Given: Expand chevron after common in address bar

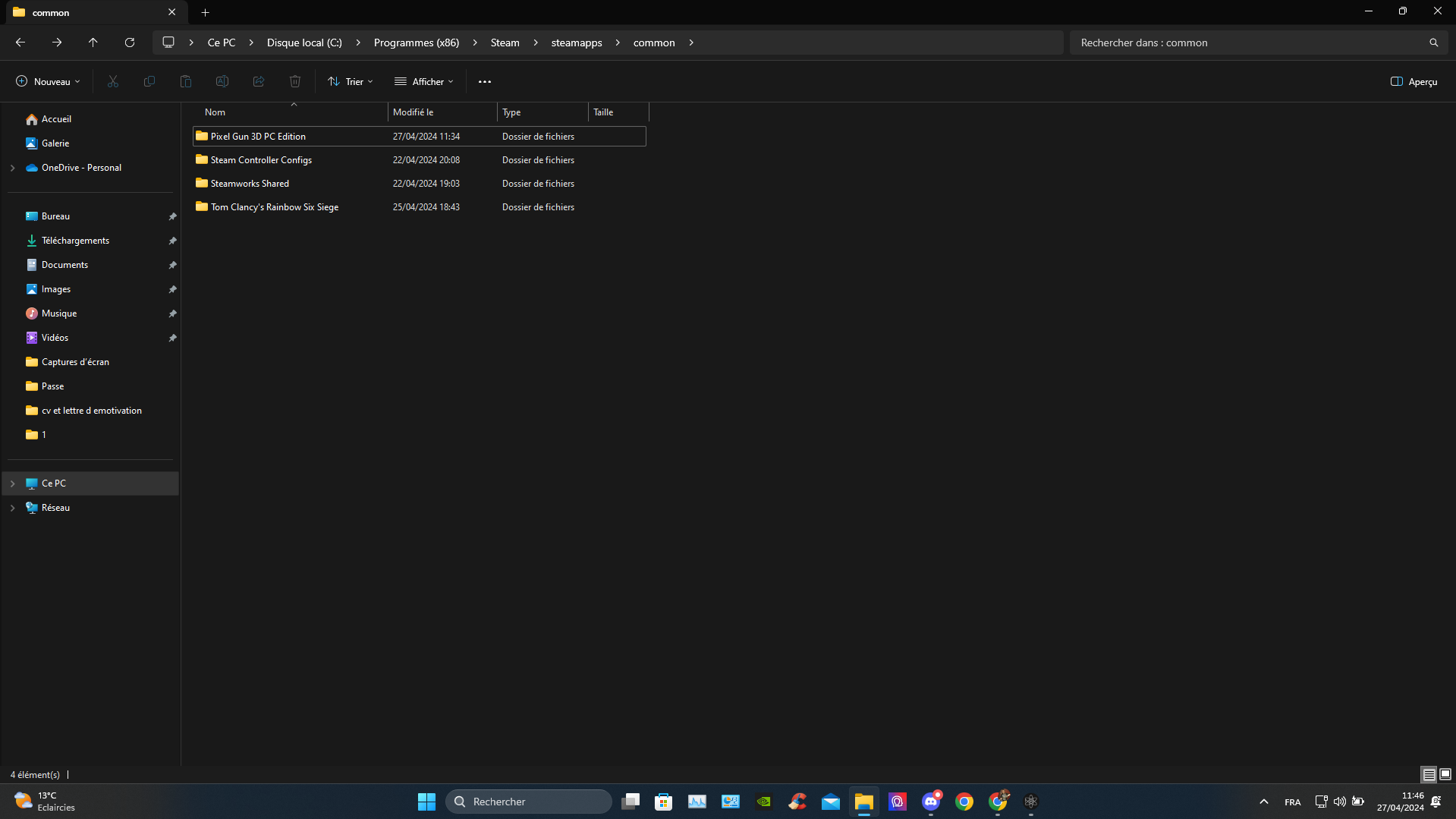Looking at the screenshot, I should tap(691, 43).
